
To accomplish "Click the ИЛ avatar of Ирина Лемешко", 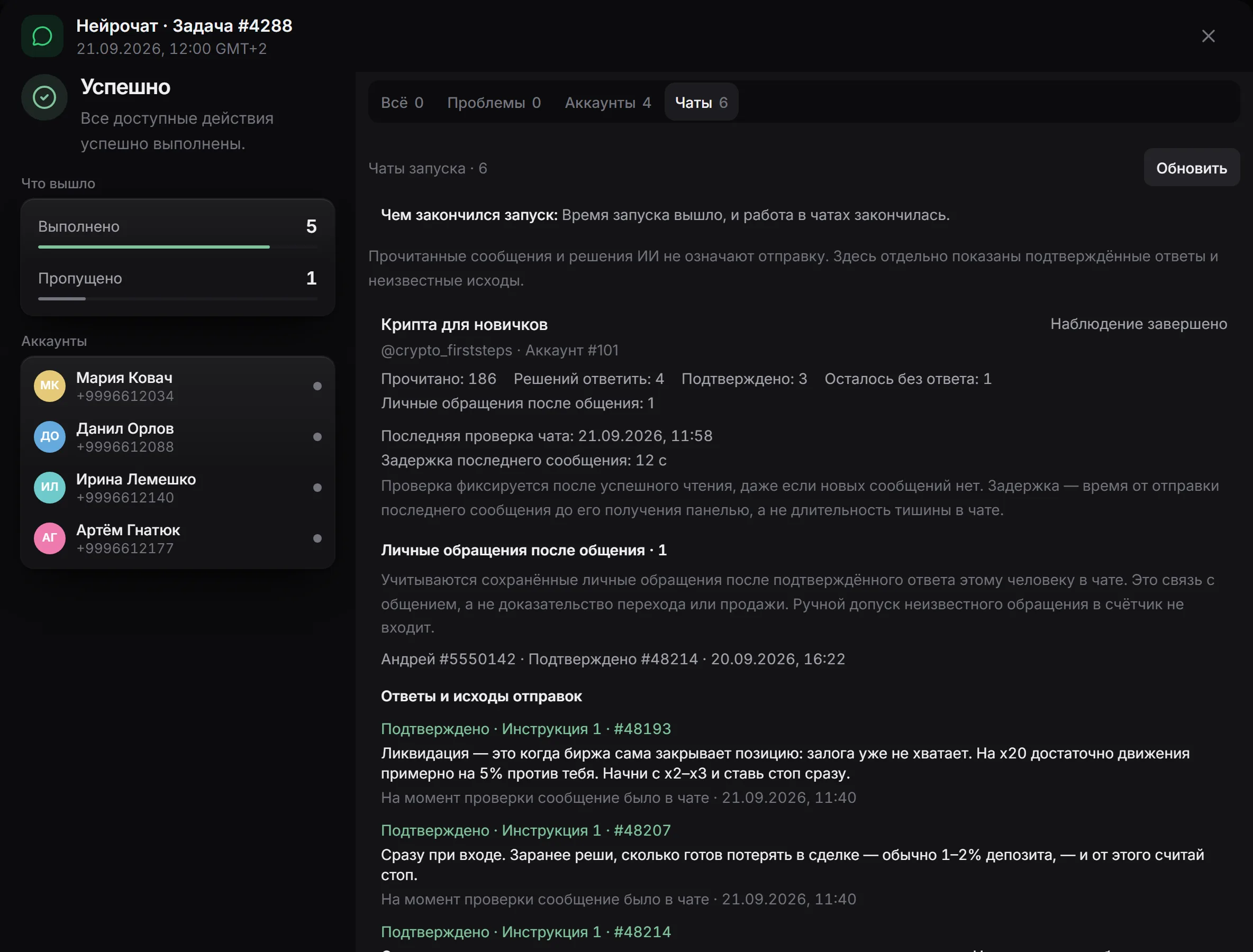I will 50,487.
